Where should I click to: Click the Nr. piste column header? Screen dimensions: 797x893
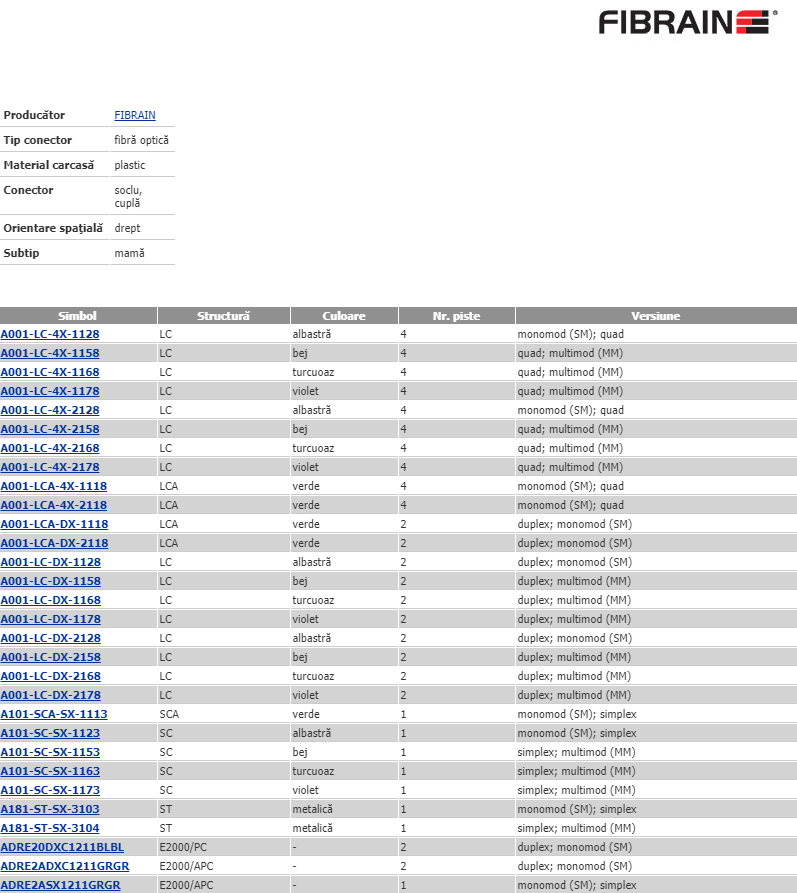point(457,316)
